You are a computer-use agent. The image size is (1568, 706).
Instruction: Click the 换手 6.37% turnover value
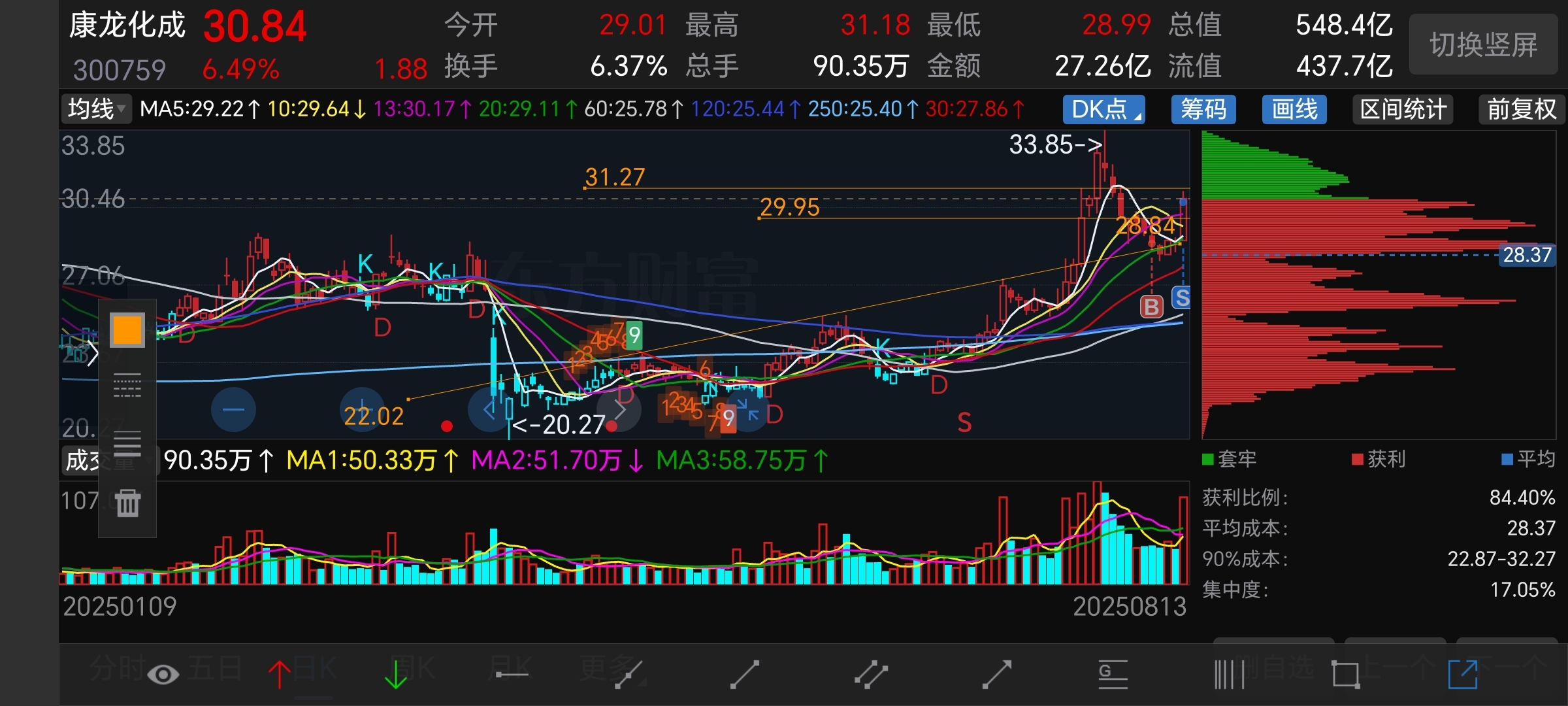[x=629, y=66]
